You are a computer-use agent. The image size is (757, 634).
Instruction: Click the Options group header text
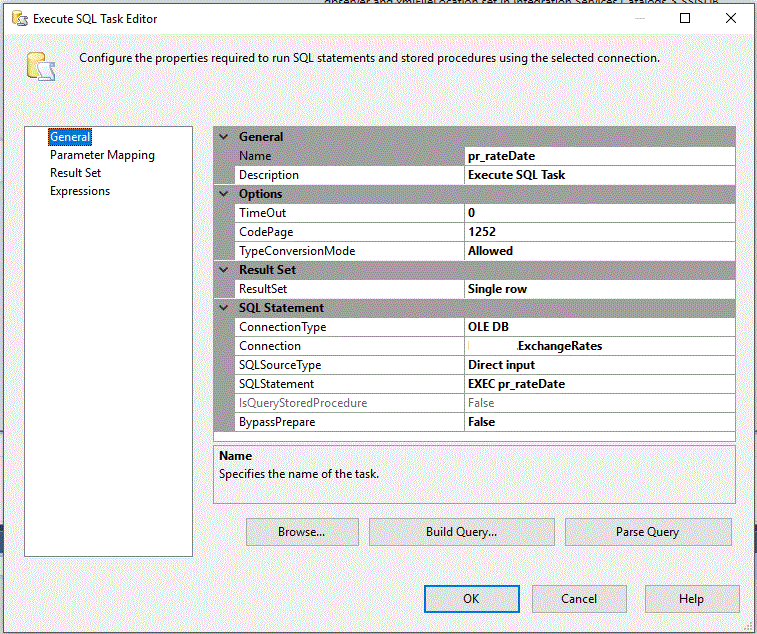pyautogui.click(x=261, y=194)
